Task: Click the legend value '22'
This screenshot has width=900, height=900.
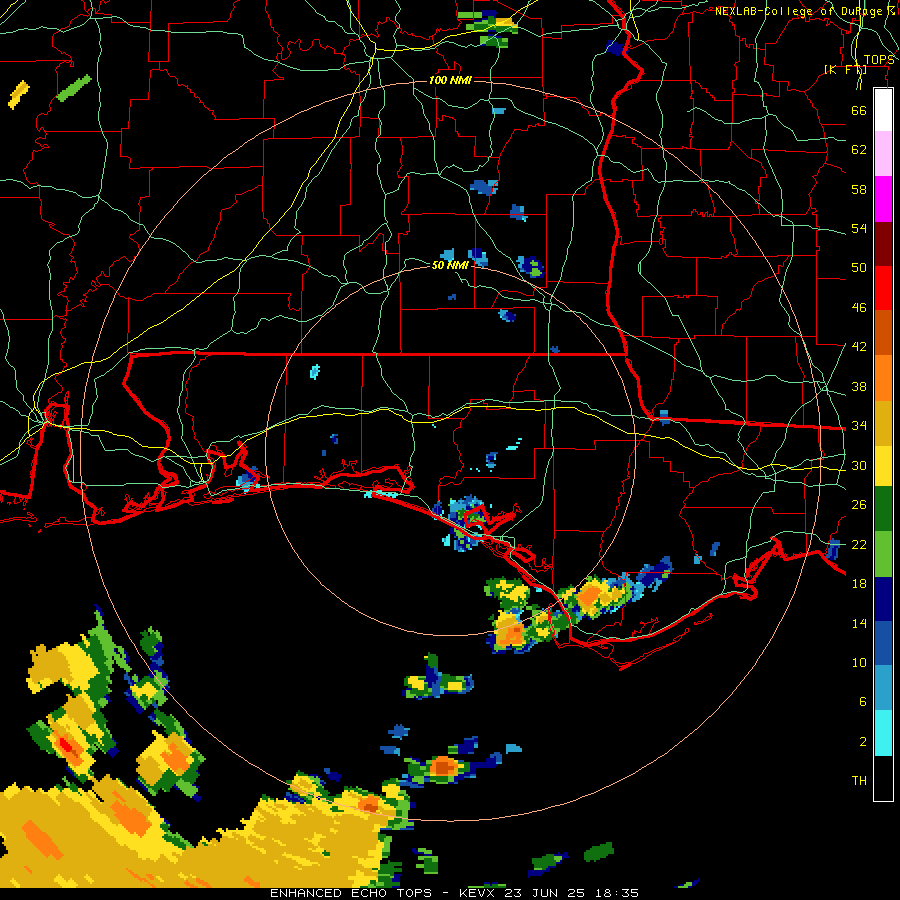Action: 859,544
